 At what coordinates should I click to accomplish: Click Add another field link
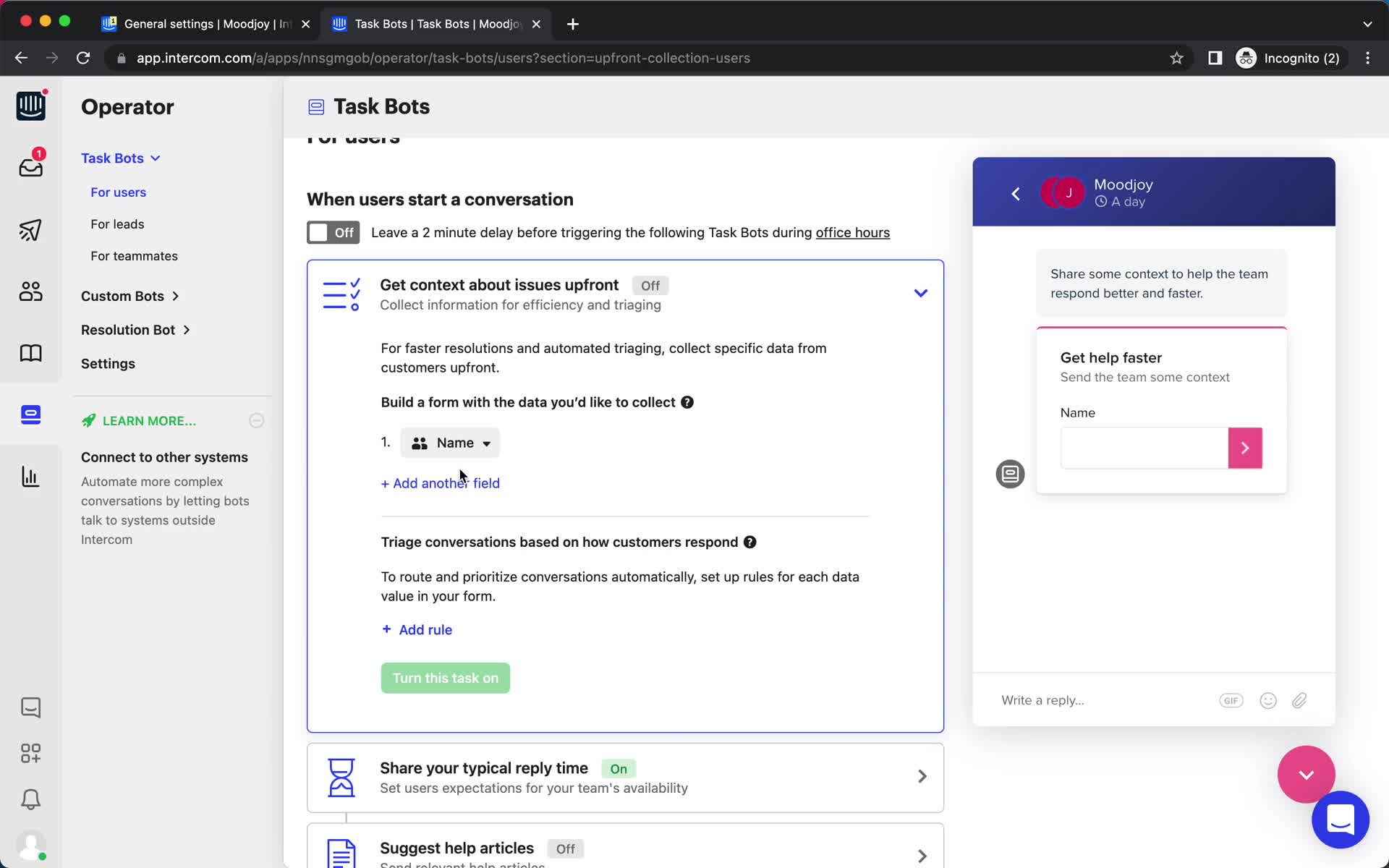click(440, 483)
